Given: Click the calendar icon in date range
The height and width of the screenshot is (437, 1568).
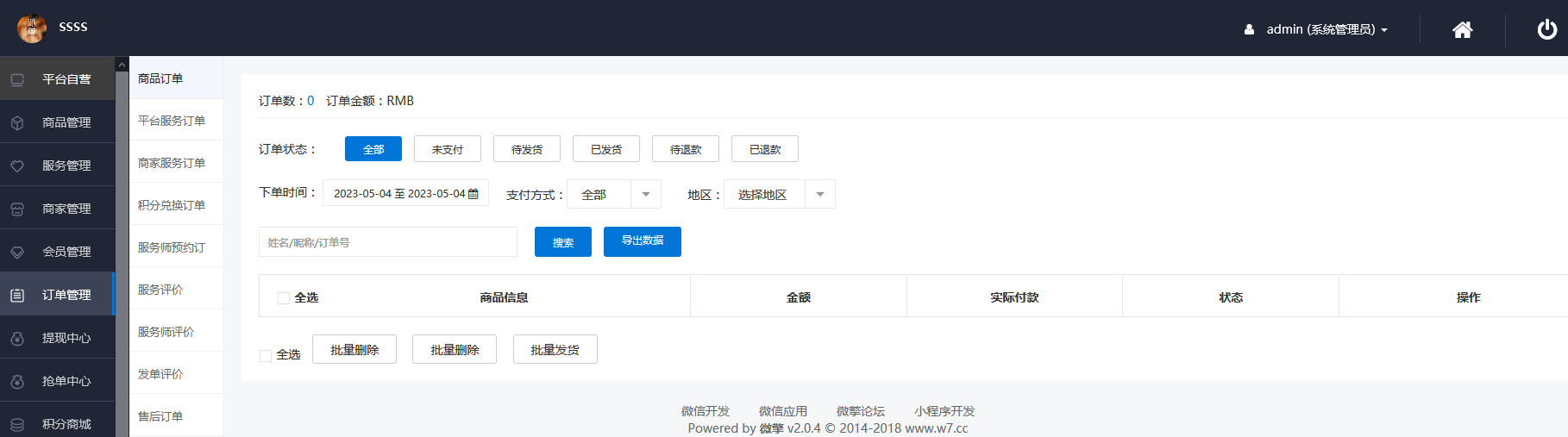Looking at the screenshot, I should (x=473, y=194).
